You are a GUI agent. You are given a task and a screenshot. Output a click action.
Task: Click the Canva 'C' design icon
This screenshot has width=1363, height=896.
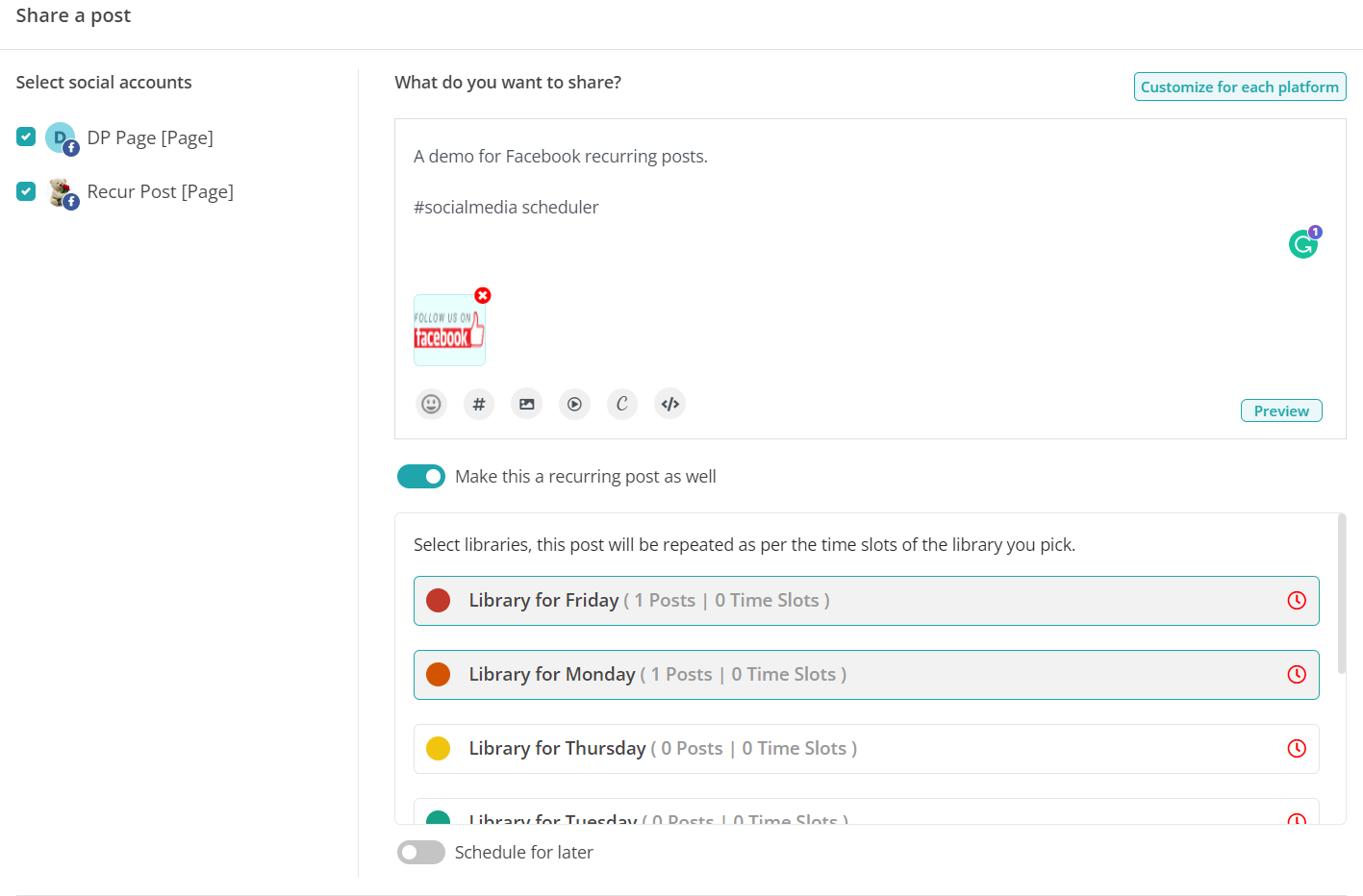[622, 404]
